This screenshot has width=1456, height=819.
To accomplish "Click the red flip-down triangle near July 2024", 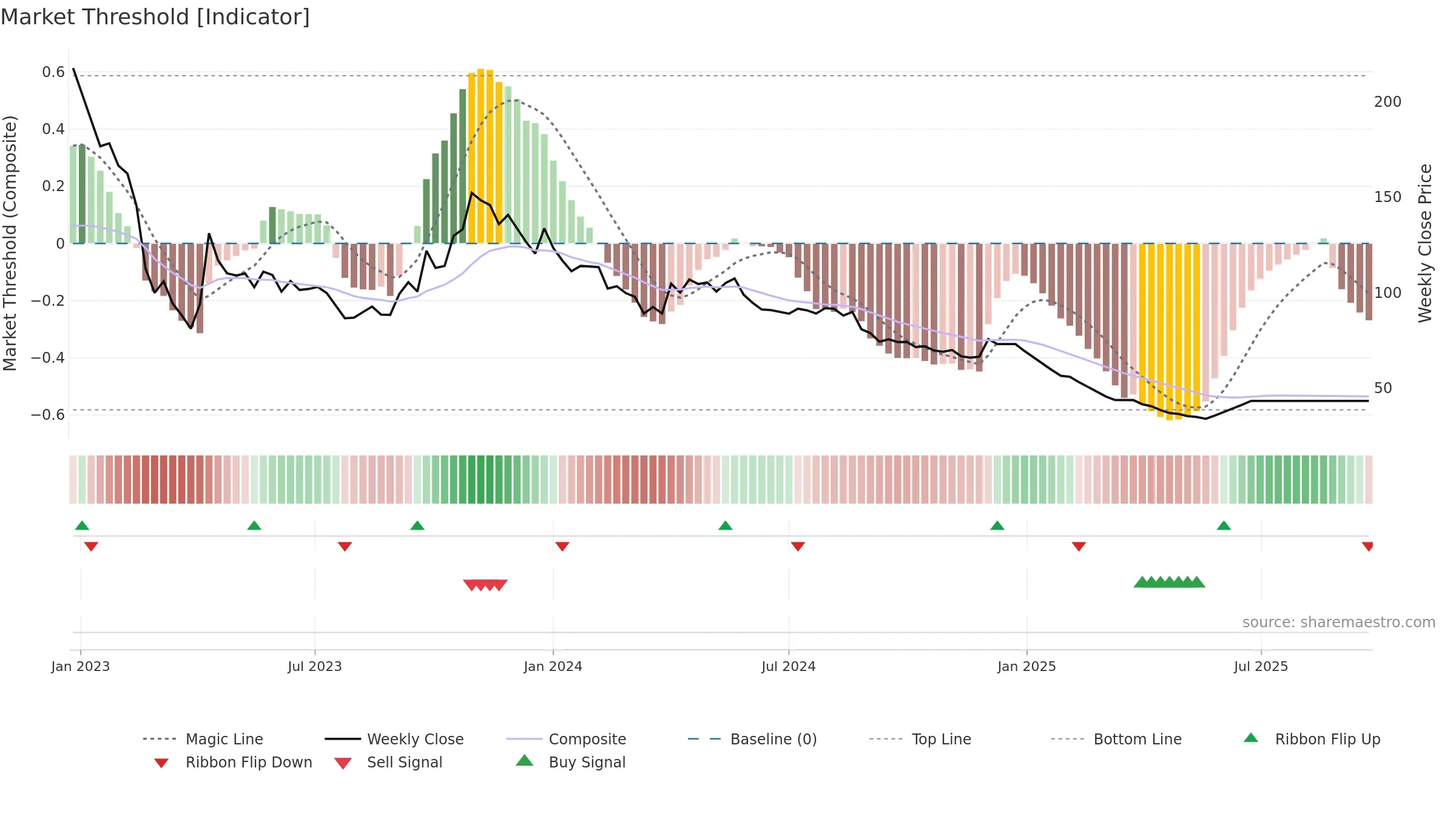I will point(798,547).
